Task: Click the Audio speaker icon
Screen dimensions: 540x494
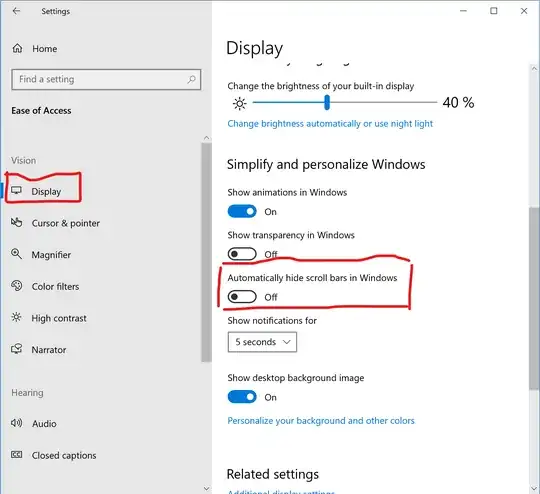Action: [17, 423]
